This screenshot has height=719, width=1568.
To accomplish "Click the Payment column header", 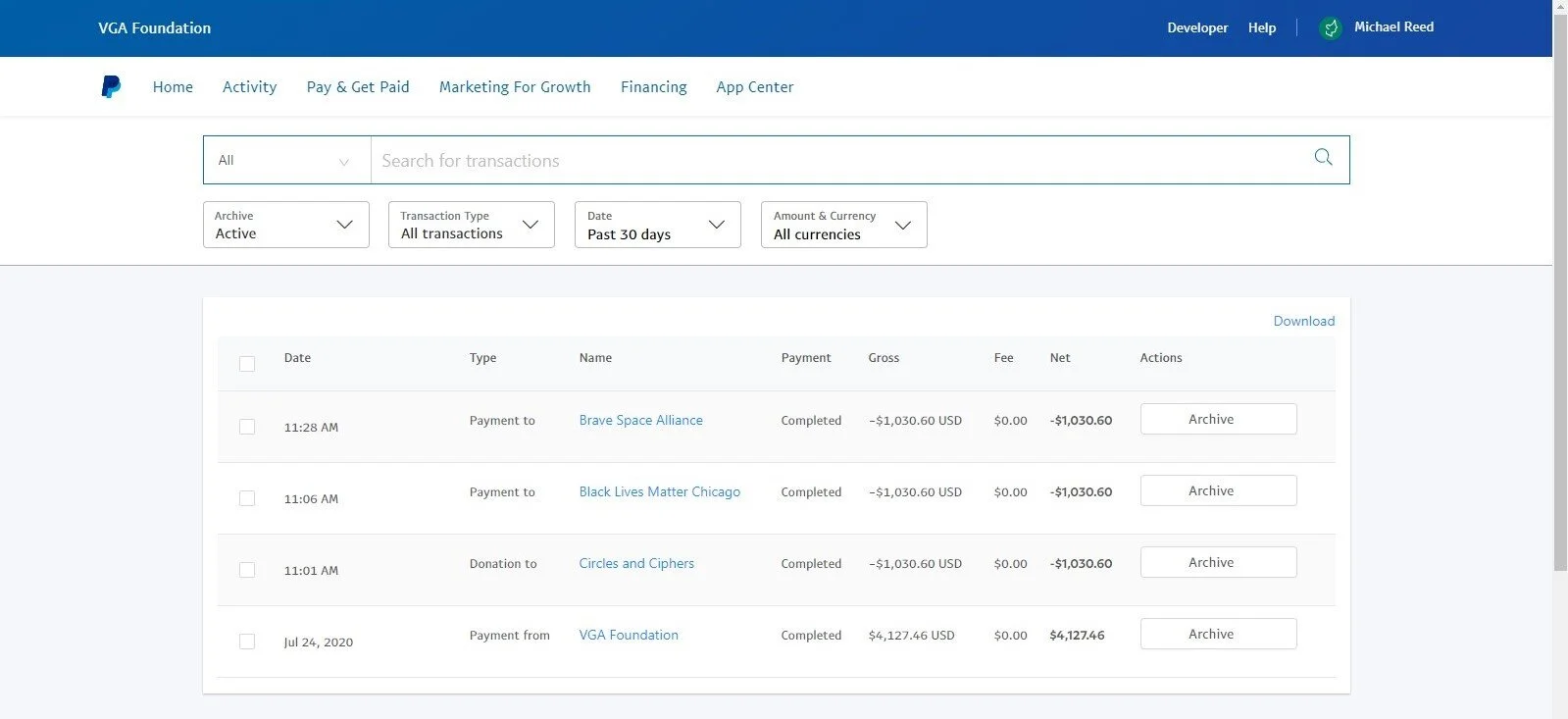I will (806, 358).
